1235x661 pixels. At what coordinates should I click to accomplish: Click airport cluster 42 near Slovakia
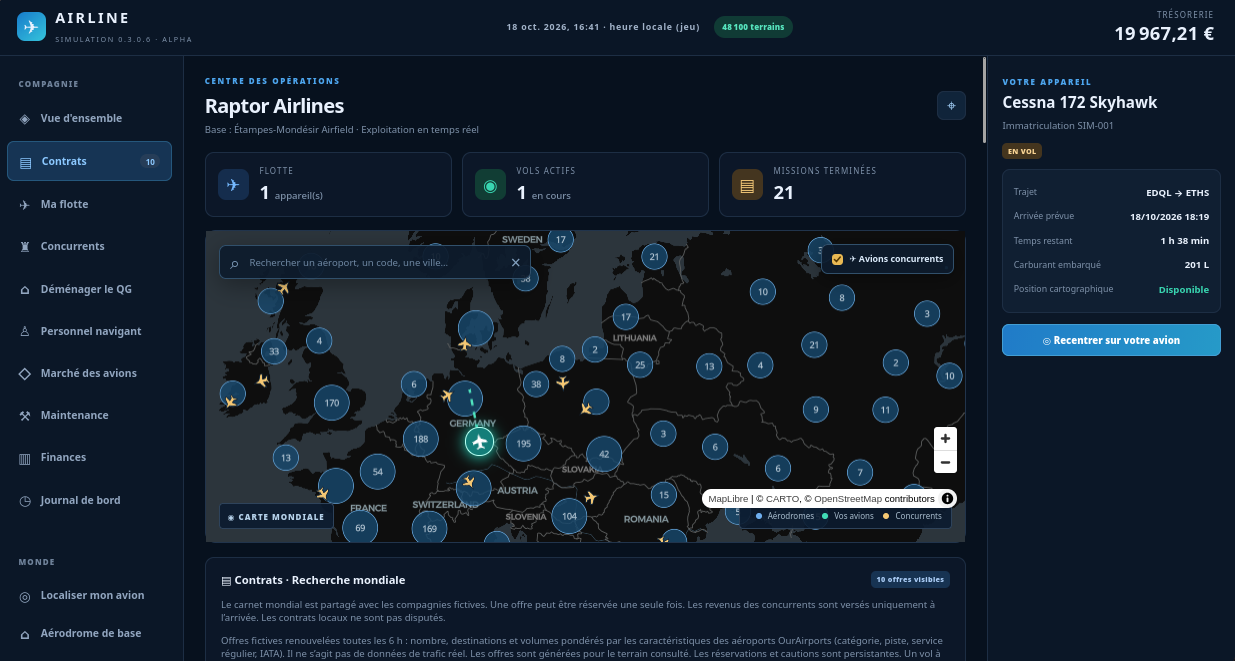coord(604,454)
